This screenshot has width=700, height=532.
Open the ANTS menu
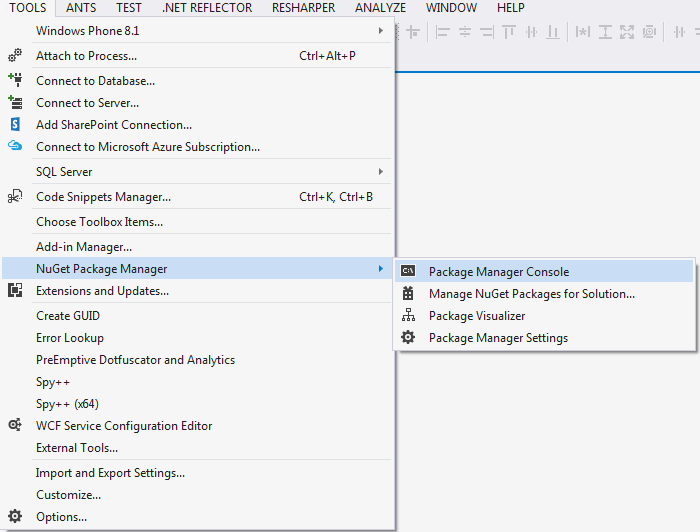[x=81, y=8]
